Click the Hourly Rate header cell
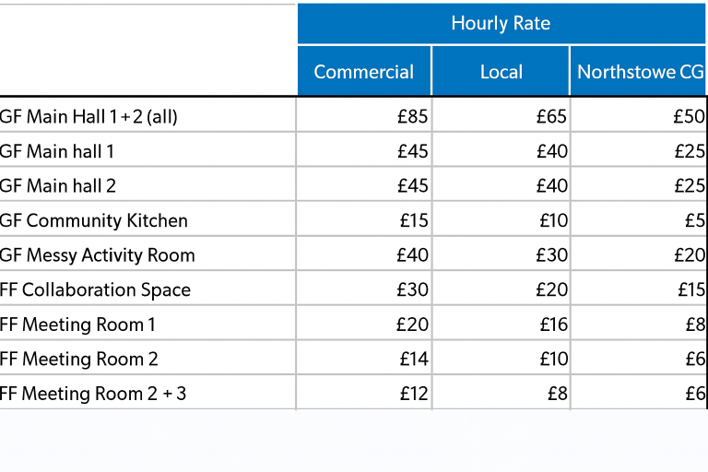The height and width of the screenshot is (472, 708). click(x=501, y=24)
